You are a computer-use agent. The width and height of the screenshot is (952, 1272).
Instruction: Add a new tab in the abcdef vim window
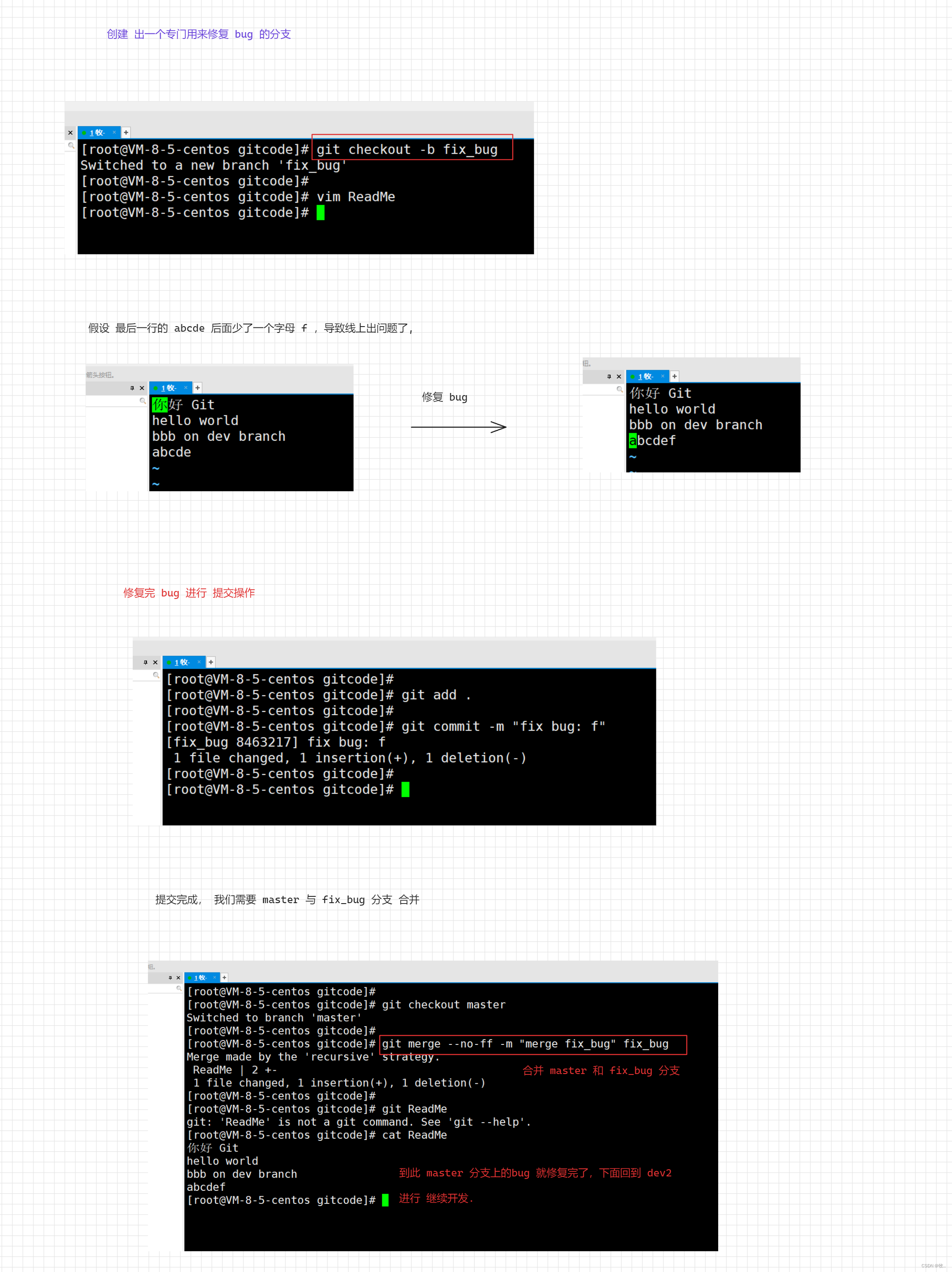click(675, 376)
